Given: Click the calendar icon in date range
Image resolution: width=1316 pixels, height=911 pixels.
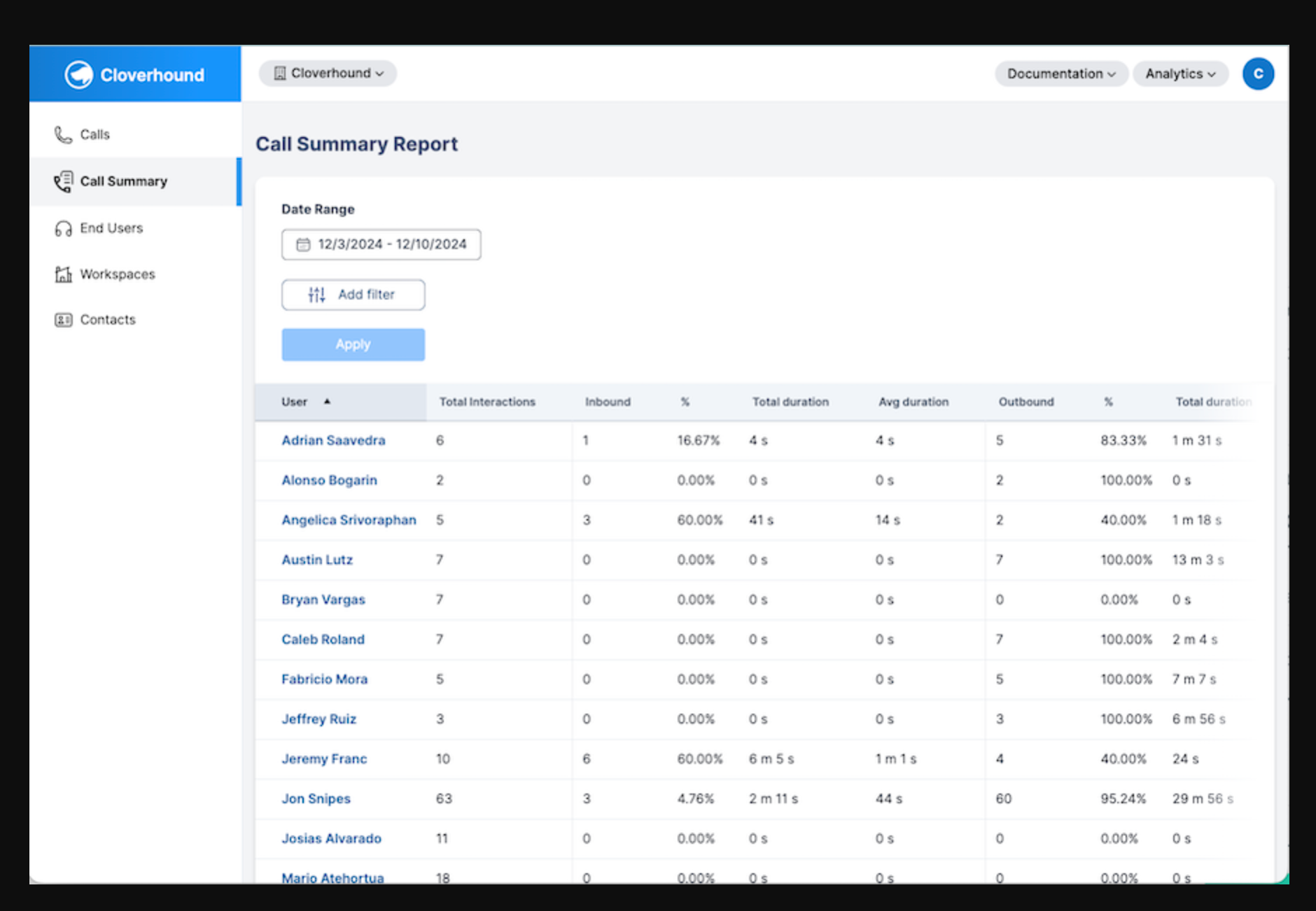Looking at the screenshot, I should point(303,244).
